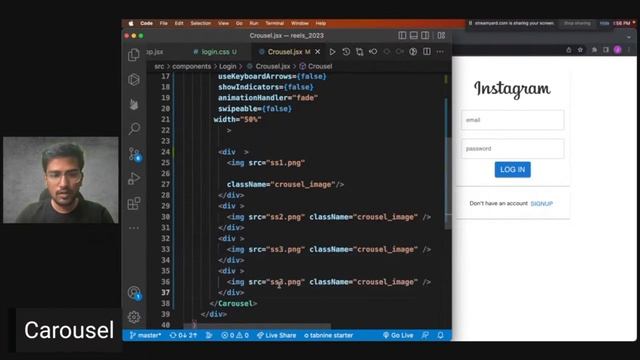The image size is (640, 360).
Task: Hide the screen sharing notification bar
Action: point(604,23)
